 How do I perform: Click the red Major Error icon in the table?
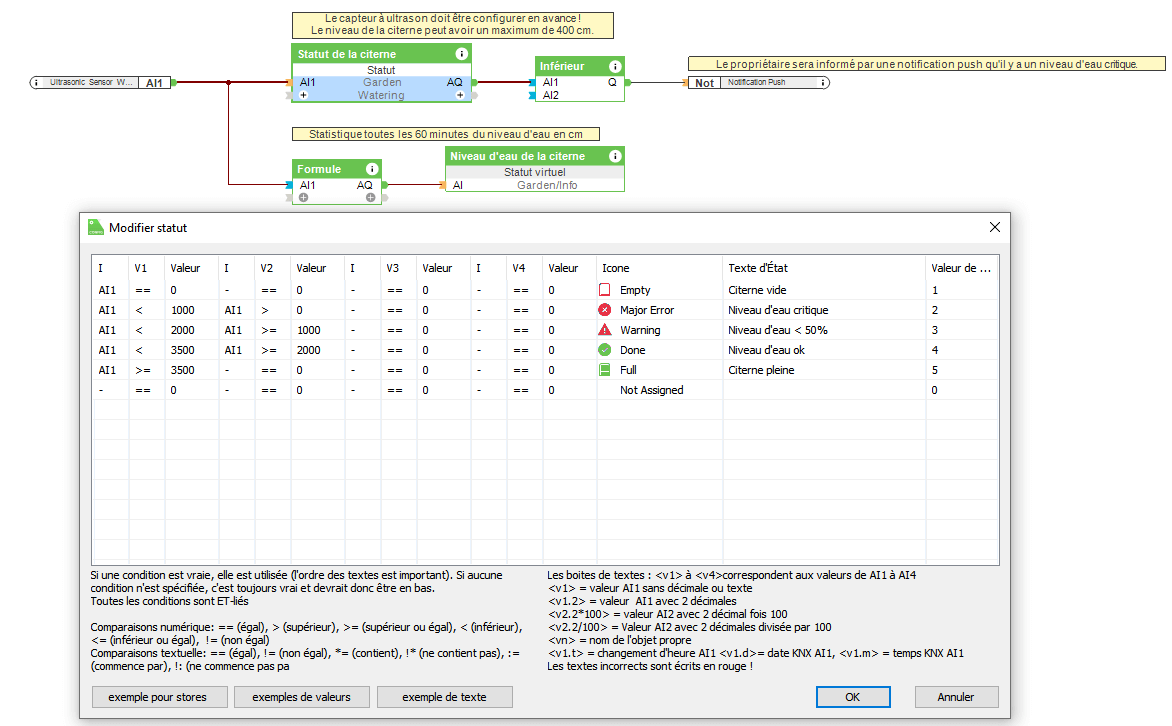pyautogui.click(x=604, y=310)
